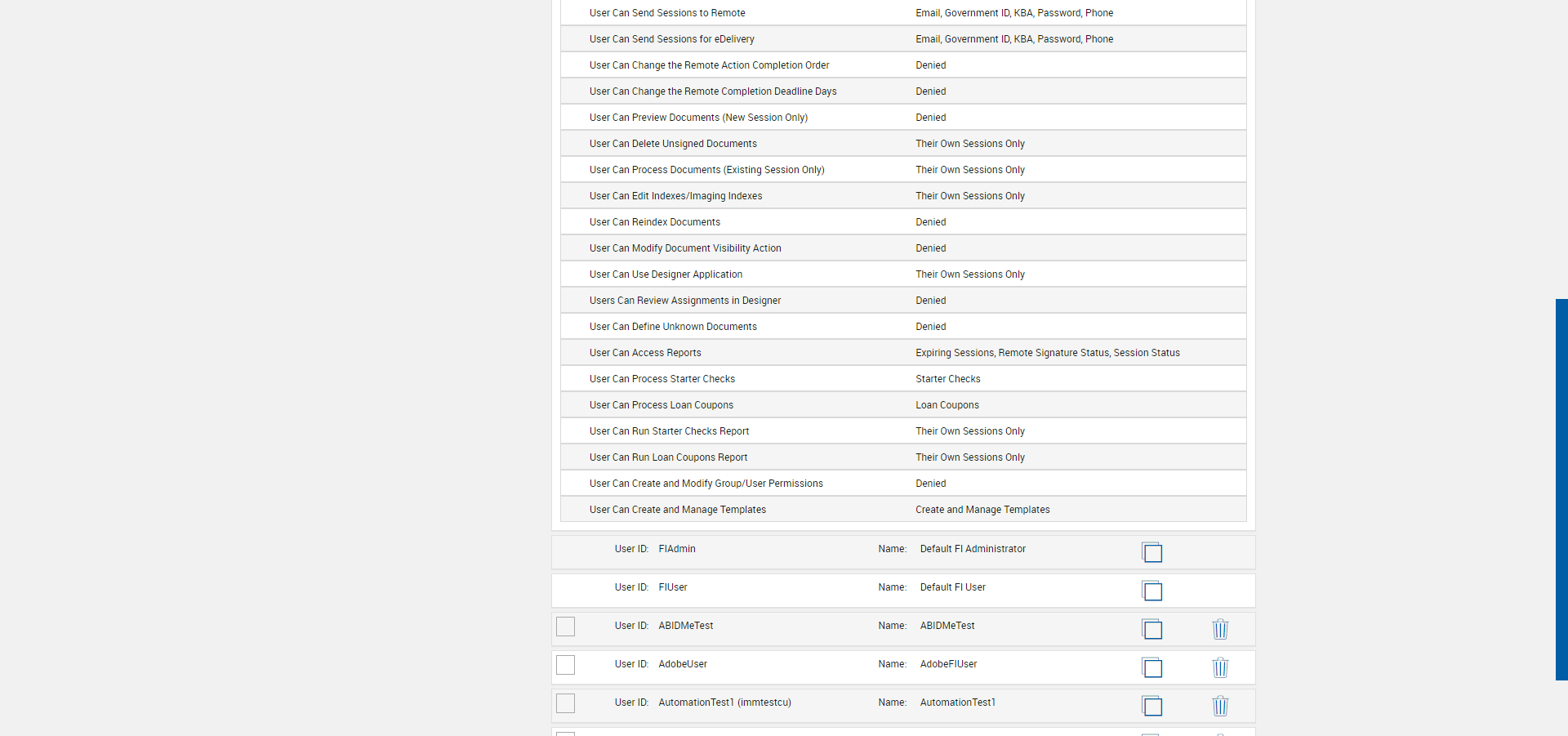
Task: Select "User Can Preview Documents (New Session Only)"
Action: click(698, 118)
